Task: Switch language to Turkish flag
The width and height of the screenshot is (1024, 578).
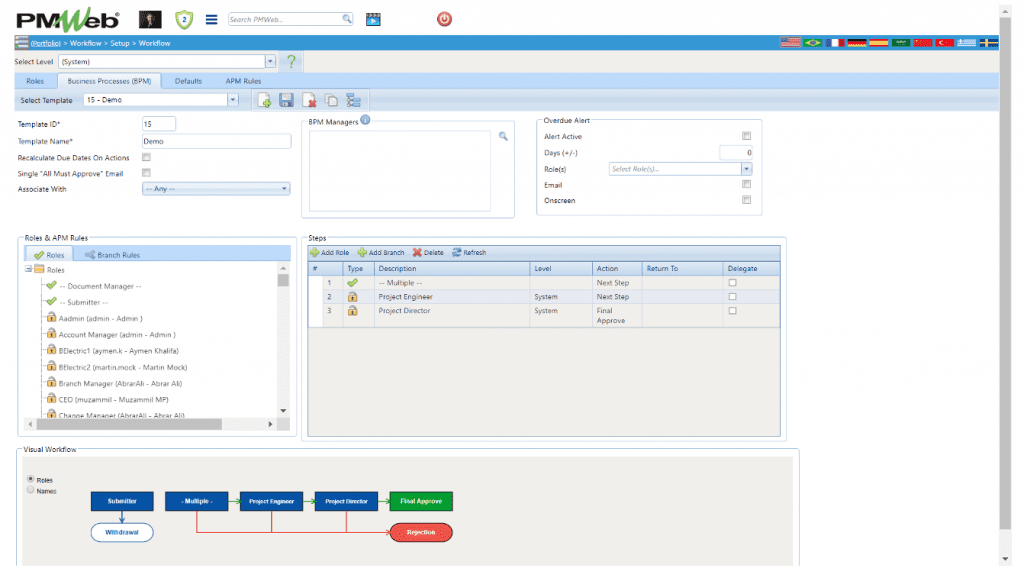Action: tap(945, 42)
